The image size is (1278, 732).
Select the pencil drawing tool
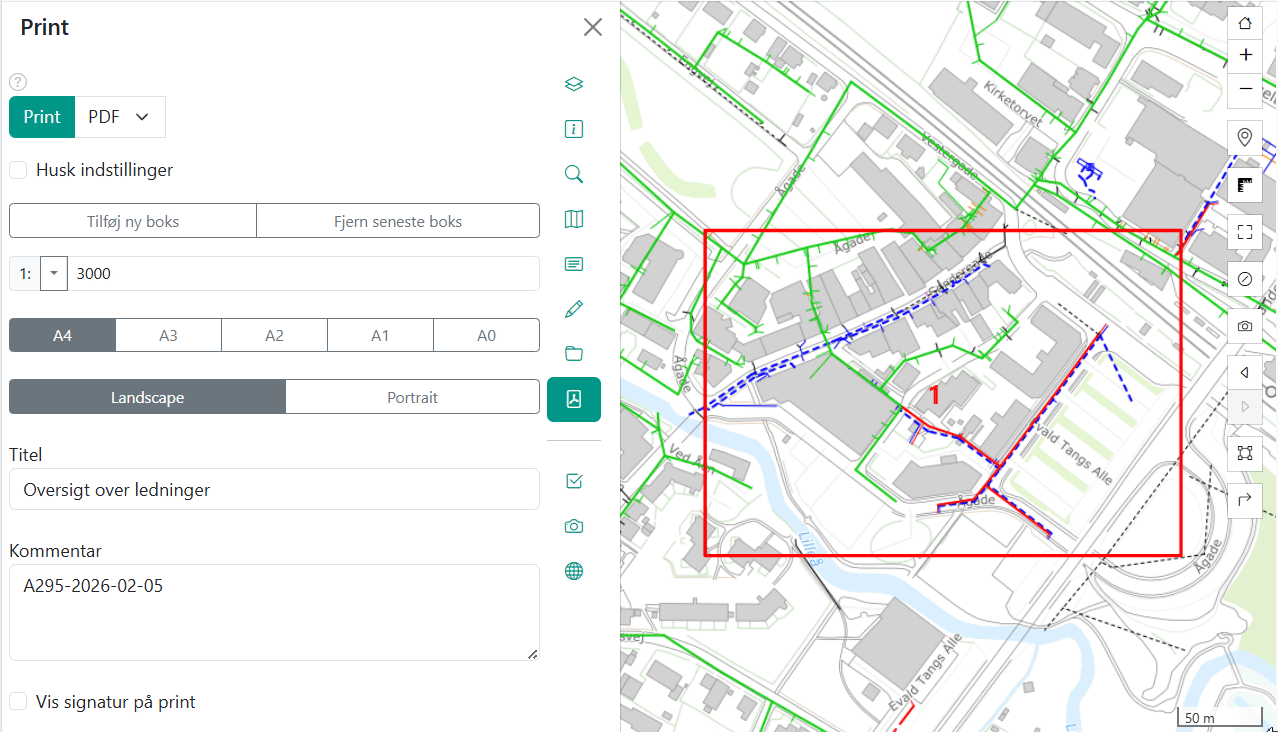pos(574,309)
